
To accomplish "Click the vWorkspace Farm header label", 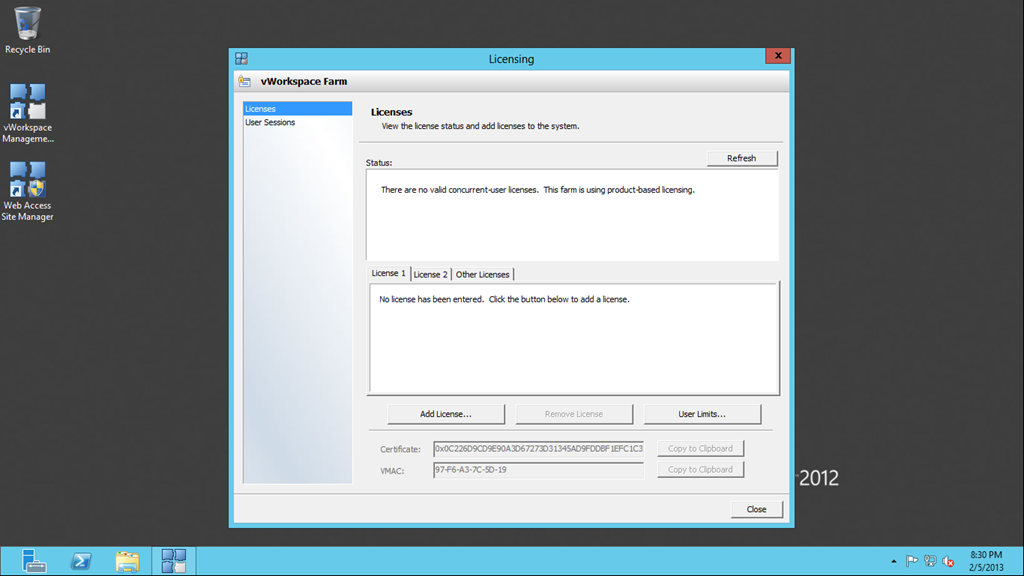I will pos(304,82).
